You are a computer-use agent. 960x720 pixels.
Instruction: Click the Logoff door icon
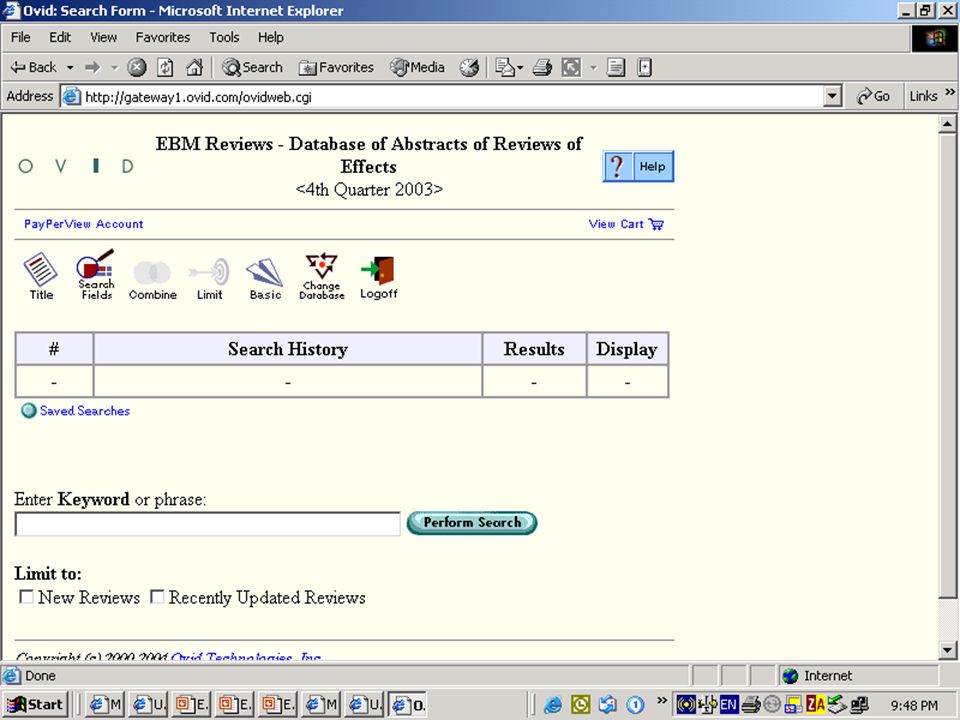[x=378, y=277]
